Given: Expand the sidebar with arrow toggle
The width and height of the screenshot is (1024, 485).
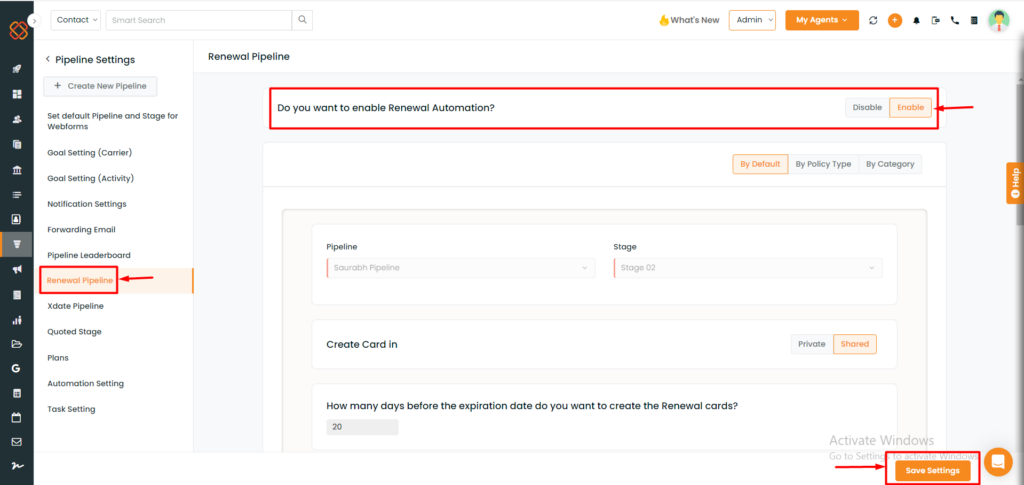Looking at the screenshot, I should (x=35, y=21).
